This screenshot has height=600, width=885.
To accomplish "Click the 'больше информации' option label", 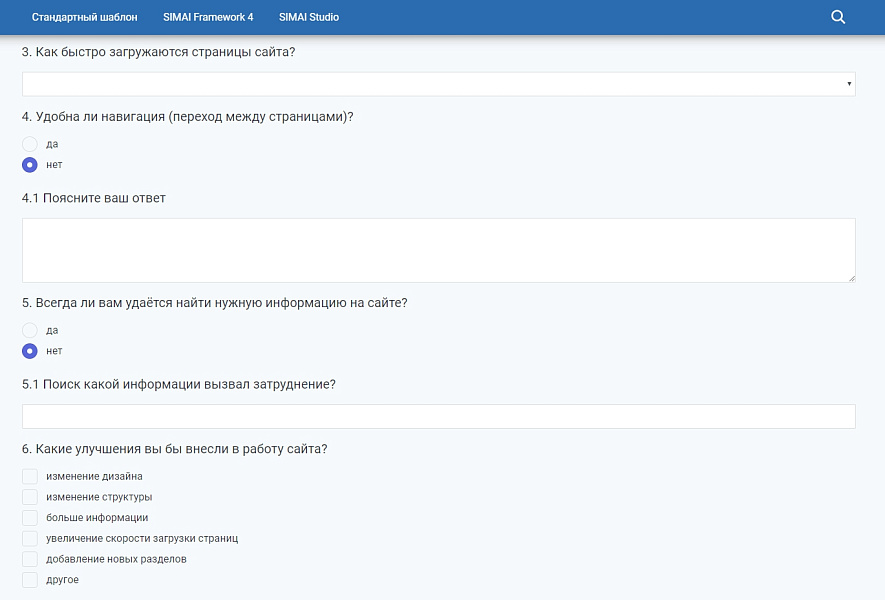I will (97, 518).
